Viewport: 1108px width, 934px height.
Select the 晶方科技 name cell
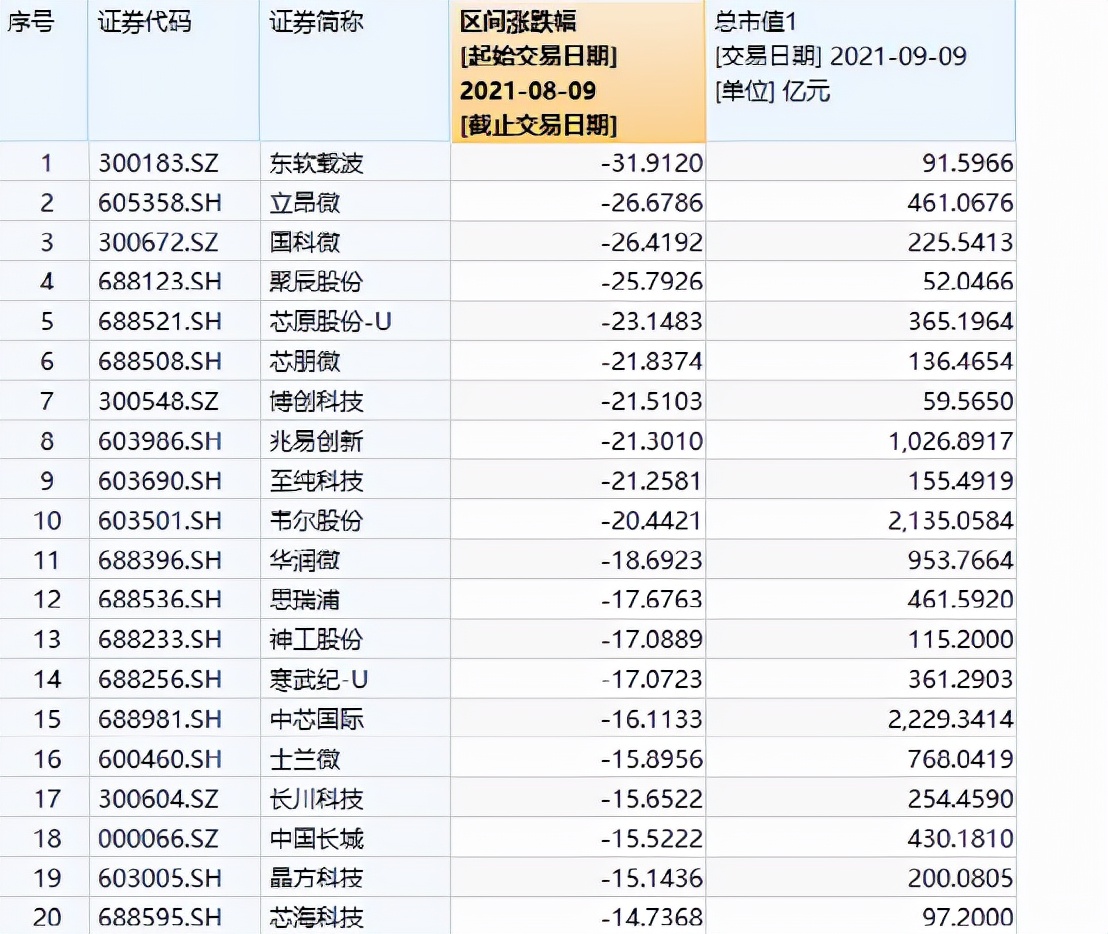coord(316,878)
